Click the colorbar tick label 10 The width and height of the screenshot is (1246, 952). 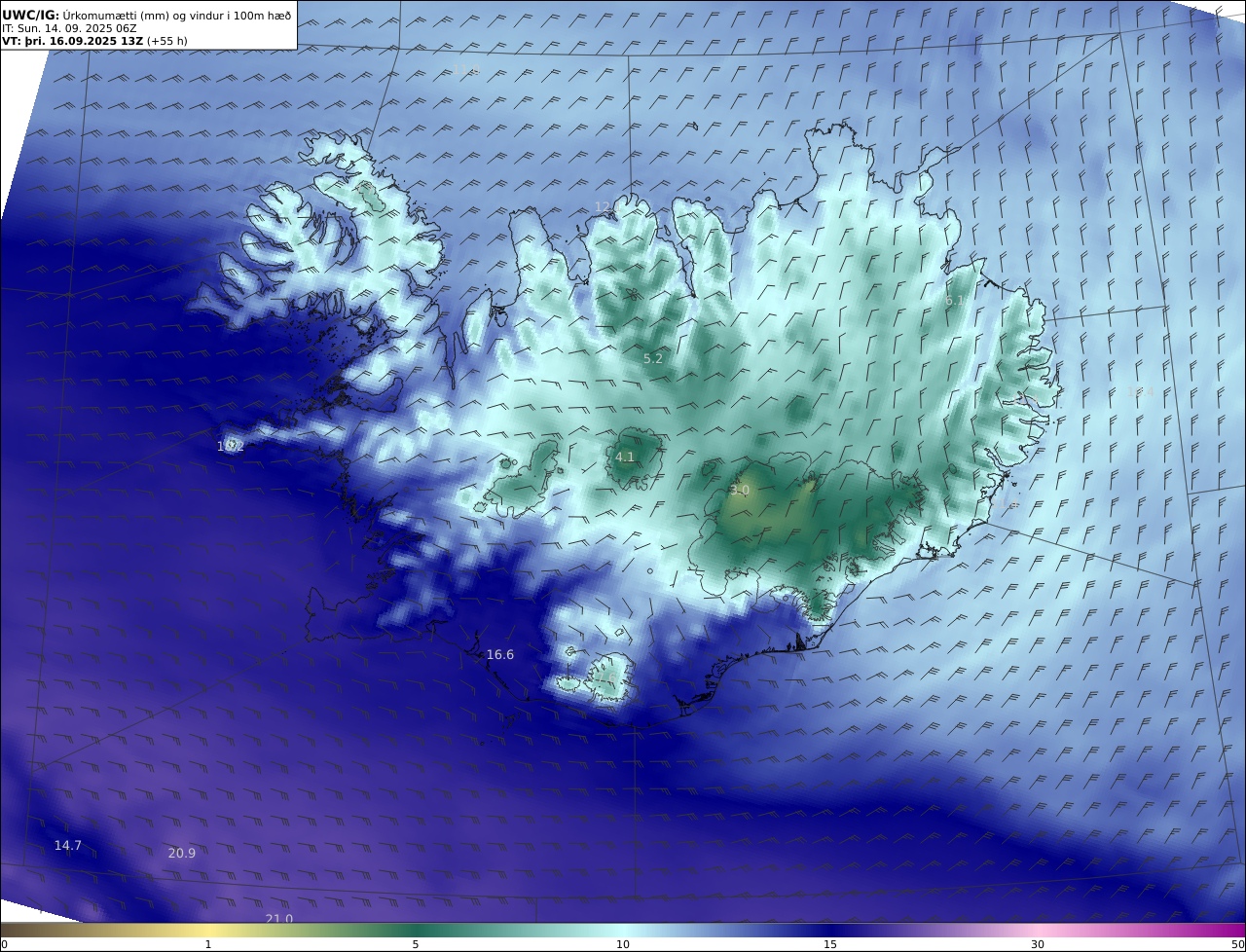pyautogui.click(x=623, y=944)
